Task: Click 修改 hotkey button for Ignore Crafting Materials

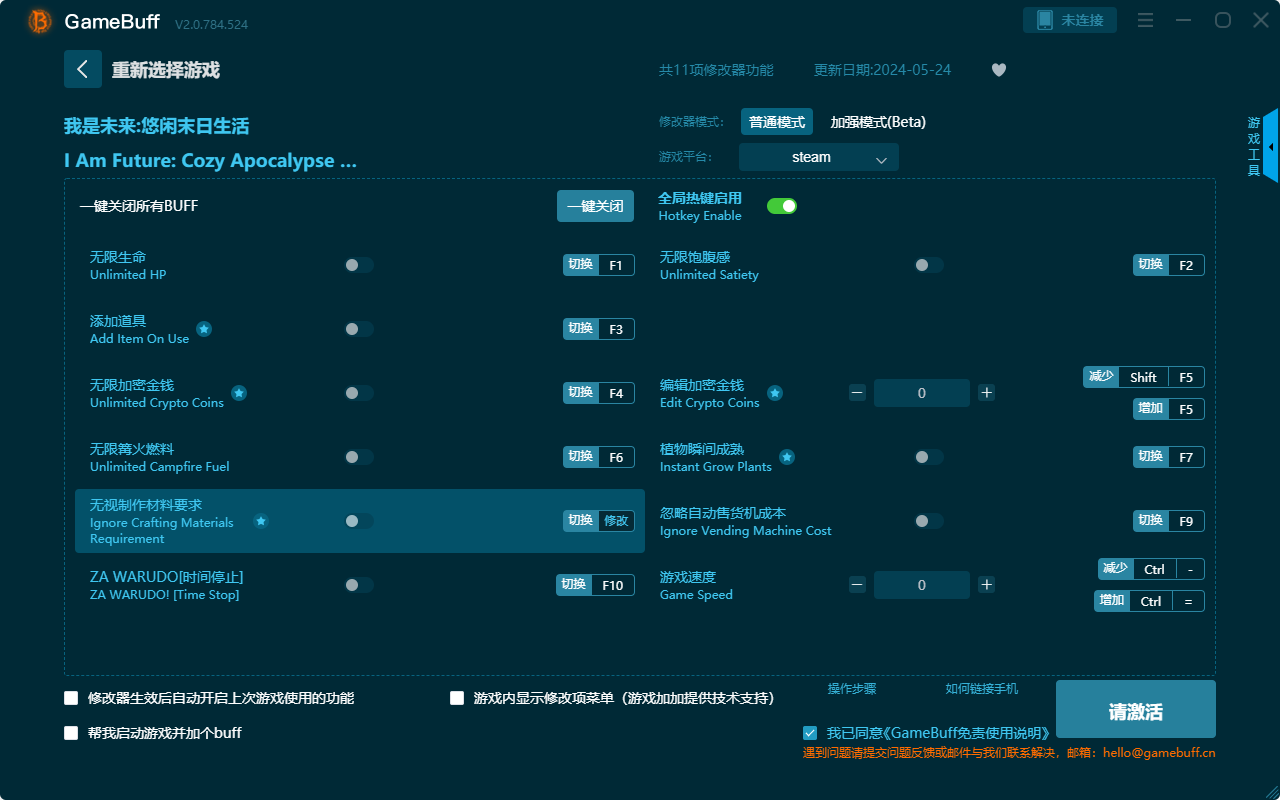Action: (599, 521)
